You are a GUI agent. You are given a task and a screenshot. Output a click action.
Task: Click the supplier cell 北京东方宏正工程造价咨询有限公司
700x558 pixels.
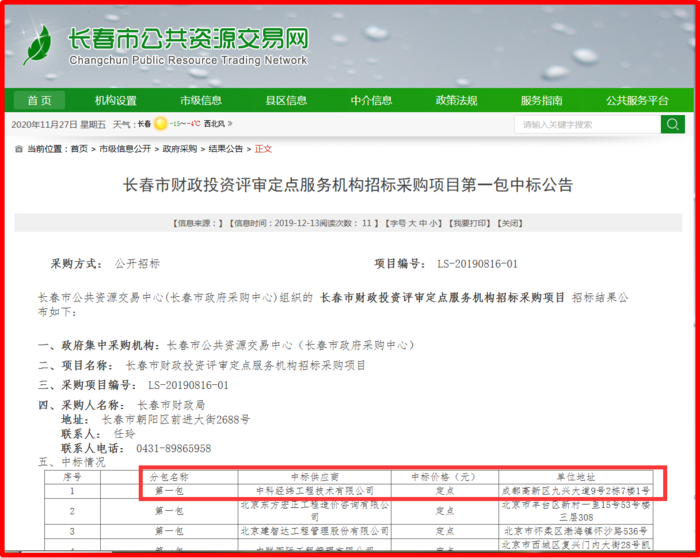[x=314, y=511]
